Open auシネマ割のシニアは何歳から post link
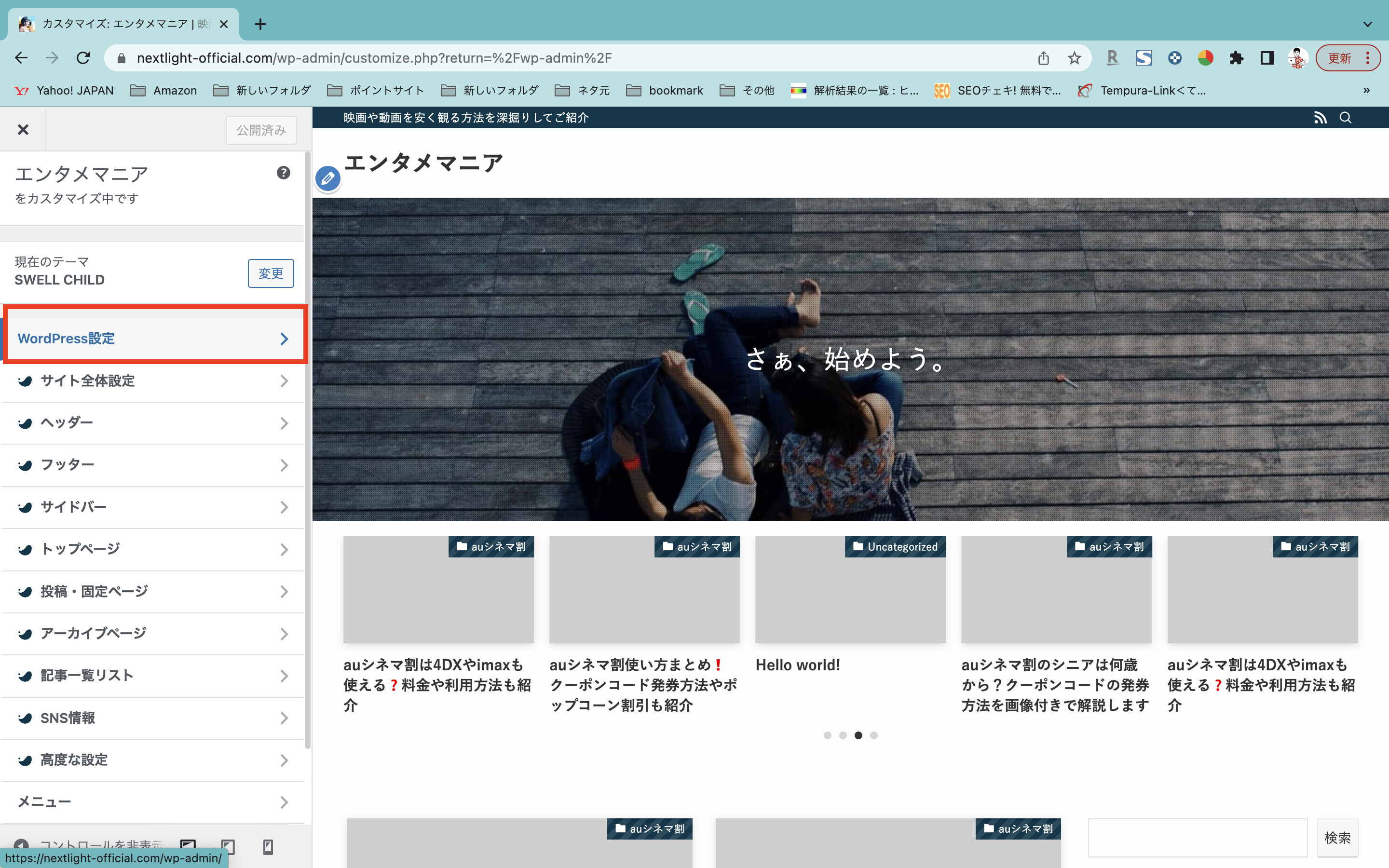Screen dimensions: 1389x868 coord(1056,685)
